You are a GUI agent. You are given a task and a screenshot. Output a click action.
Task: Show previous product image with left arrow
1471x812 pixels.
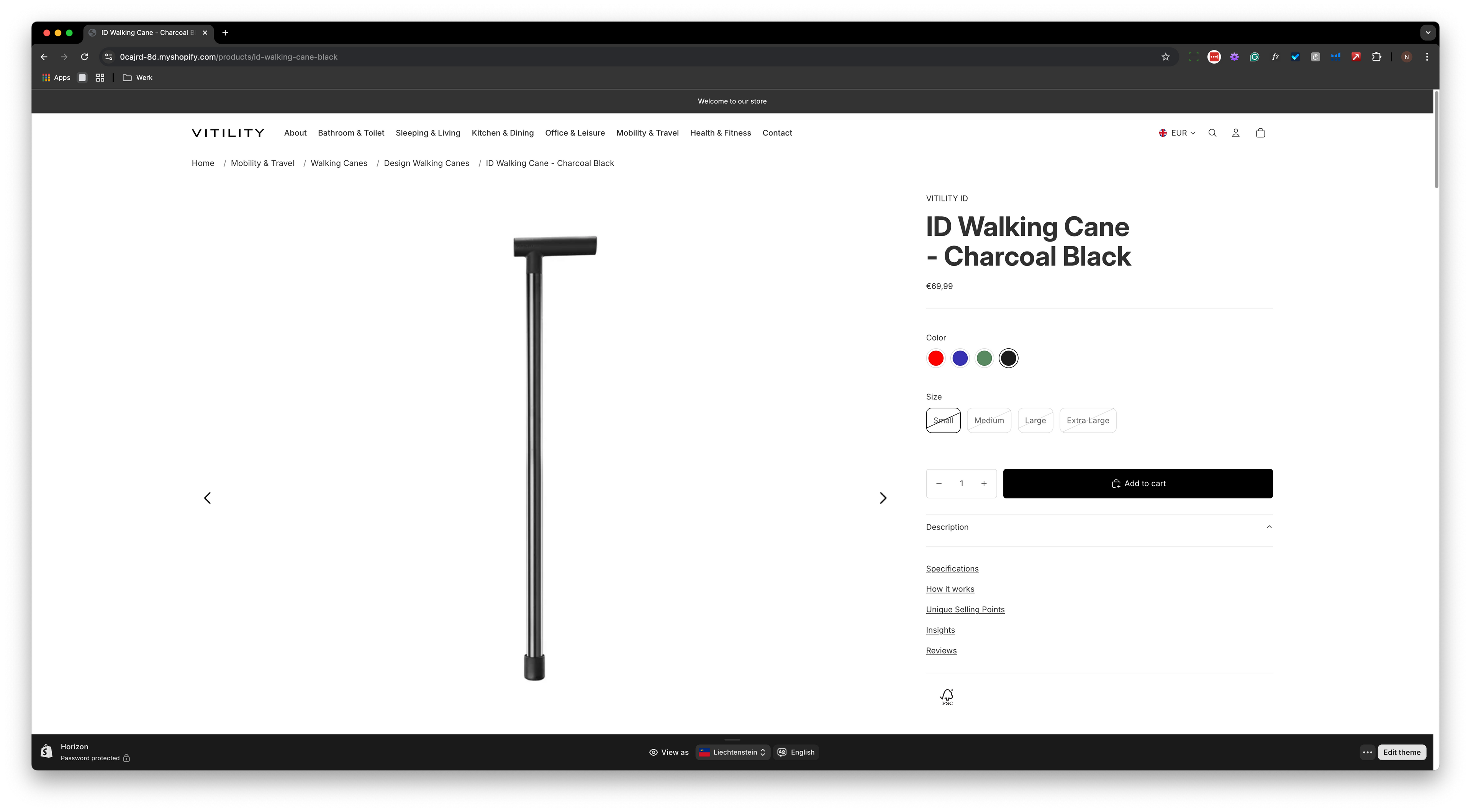(x=207, y=498)
